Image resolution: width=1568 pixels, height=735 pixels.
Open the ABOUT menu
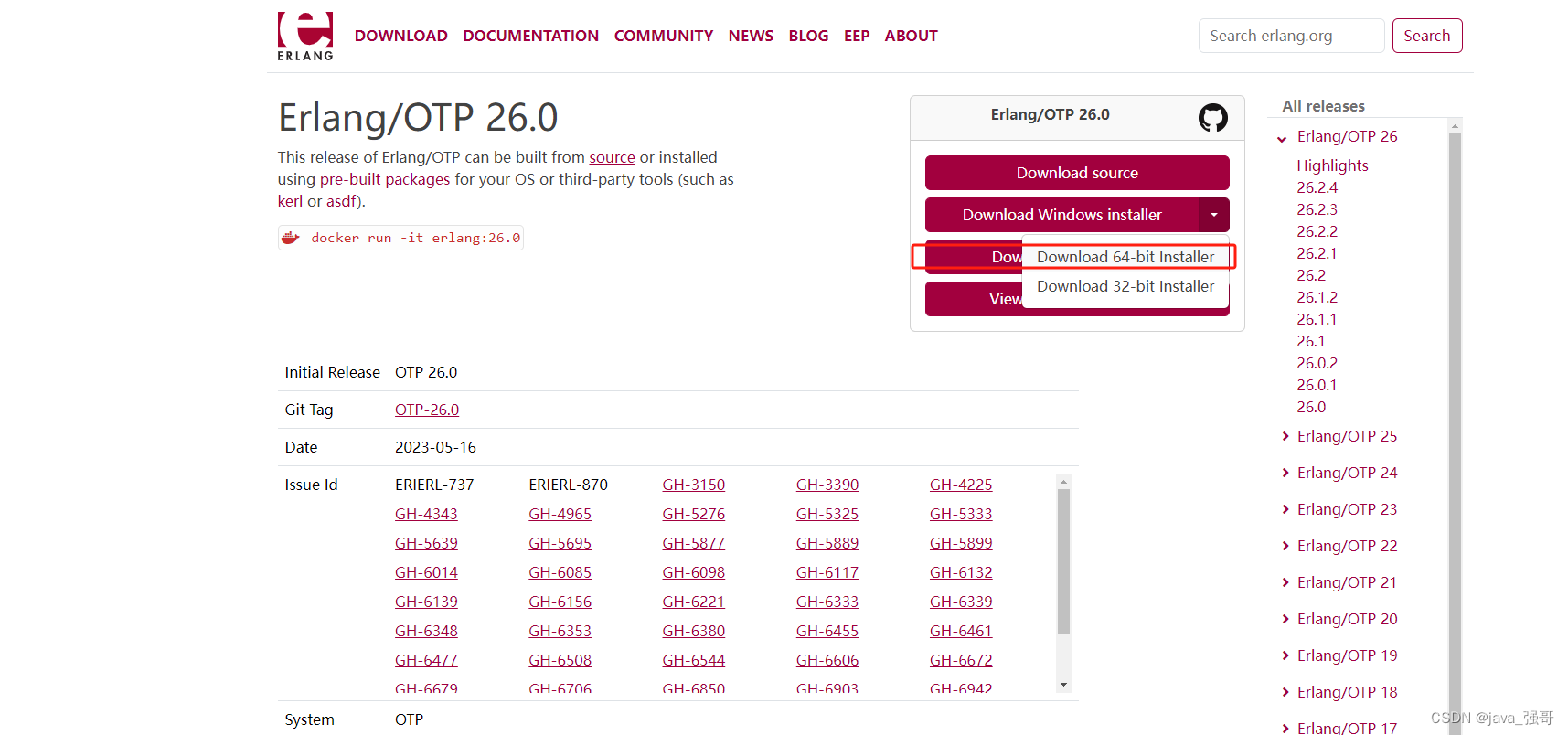click(911, 36)
